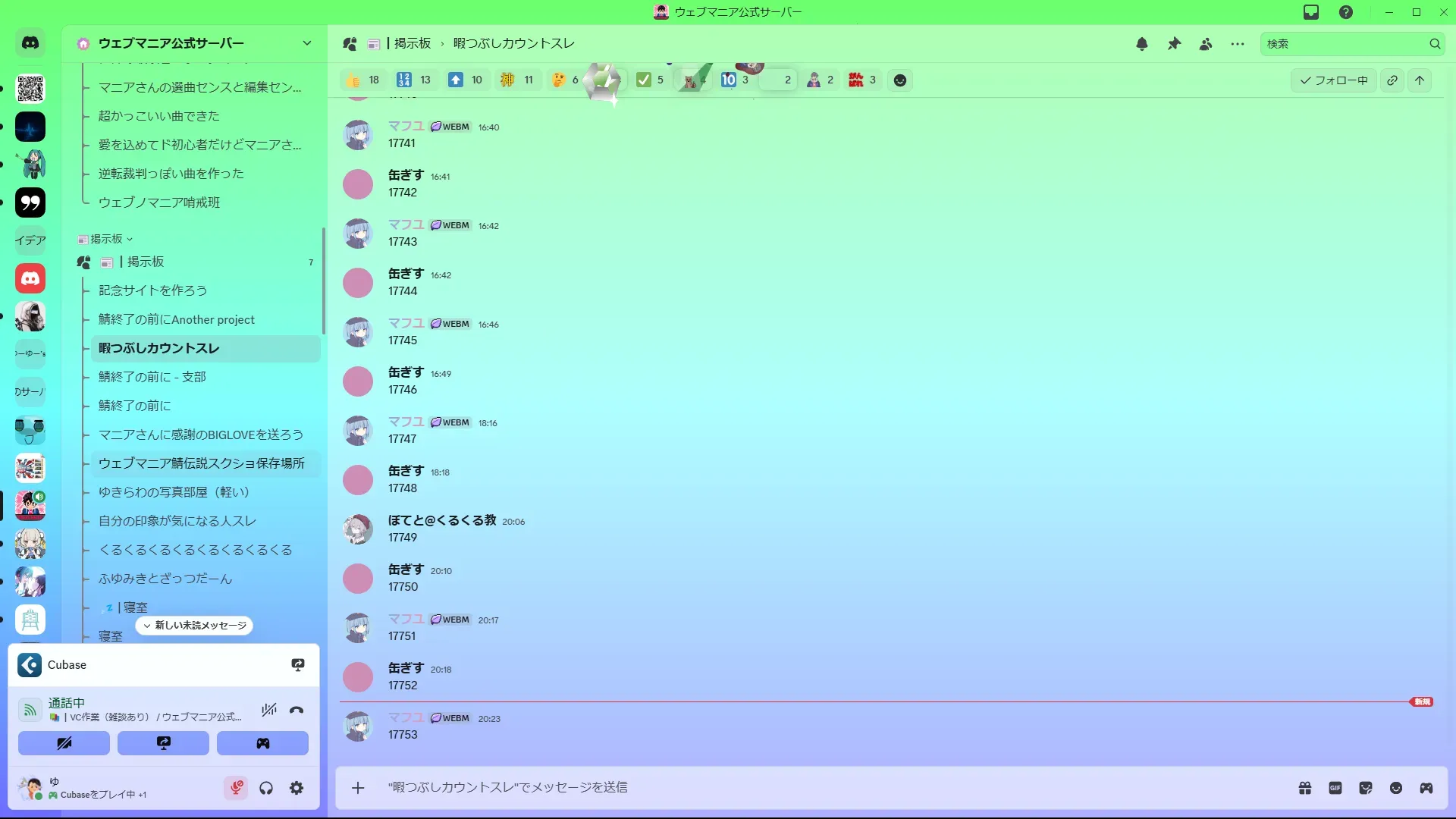Open more options ellipsis menu
The image size is (1456, 819).
[x=1238, y=44]
